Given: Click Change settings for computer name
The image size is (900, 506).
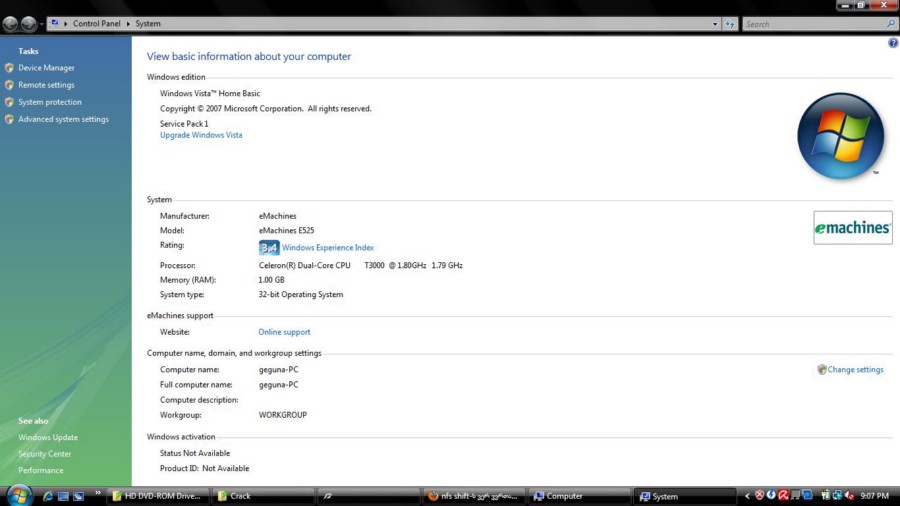Looking at the screenshot, I should (x=855, y=369).
